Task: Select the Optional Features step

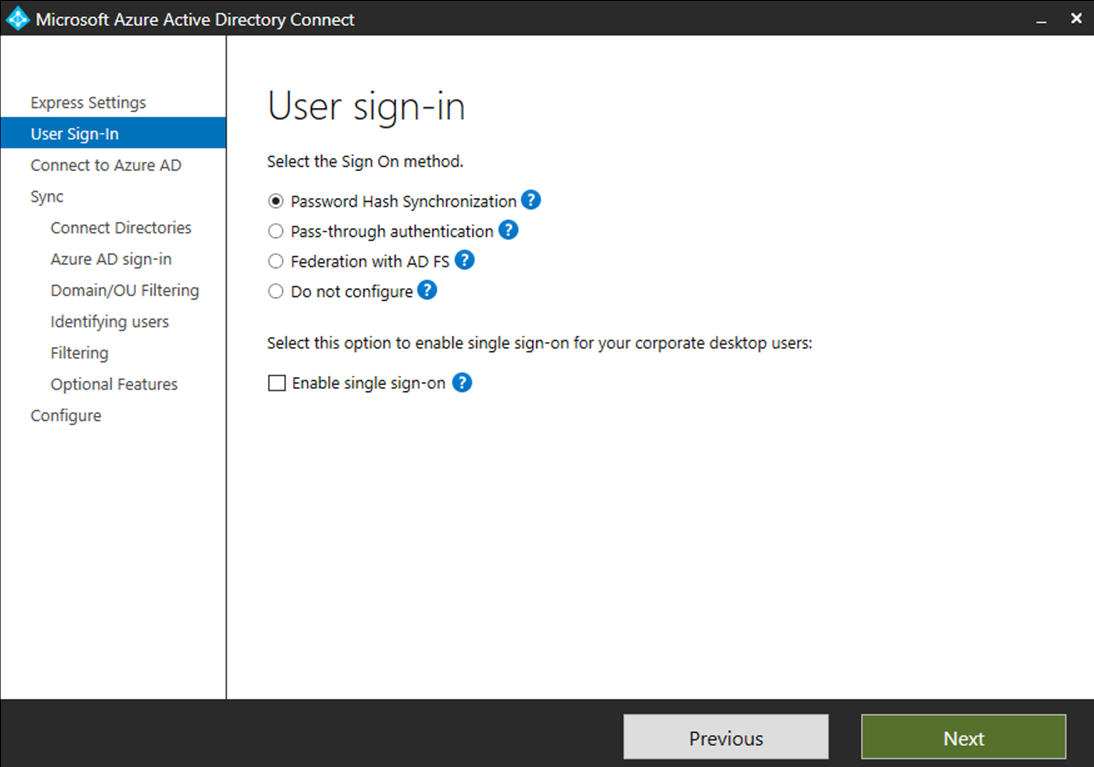Action: 113,383
